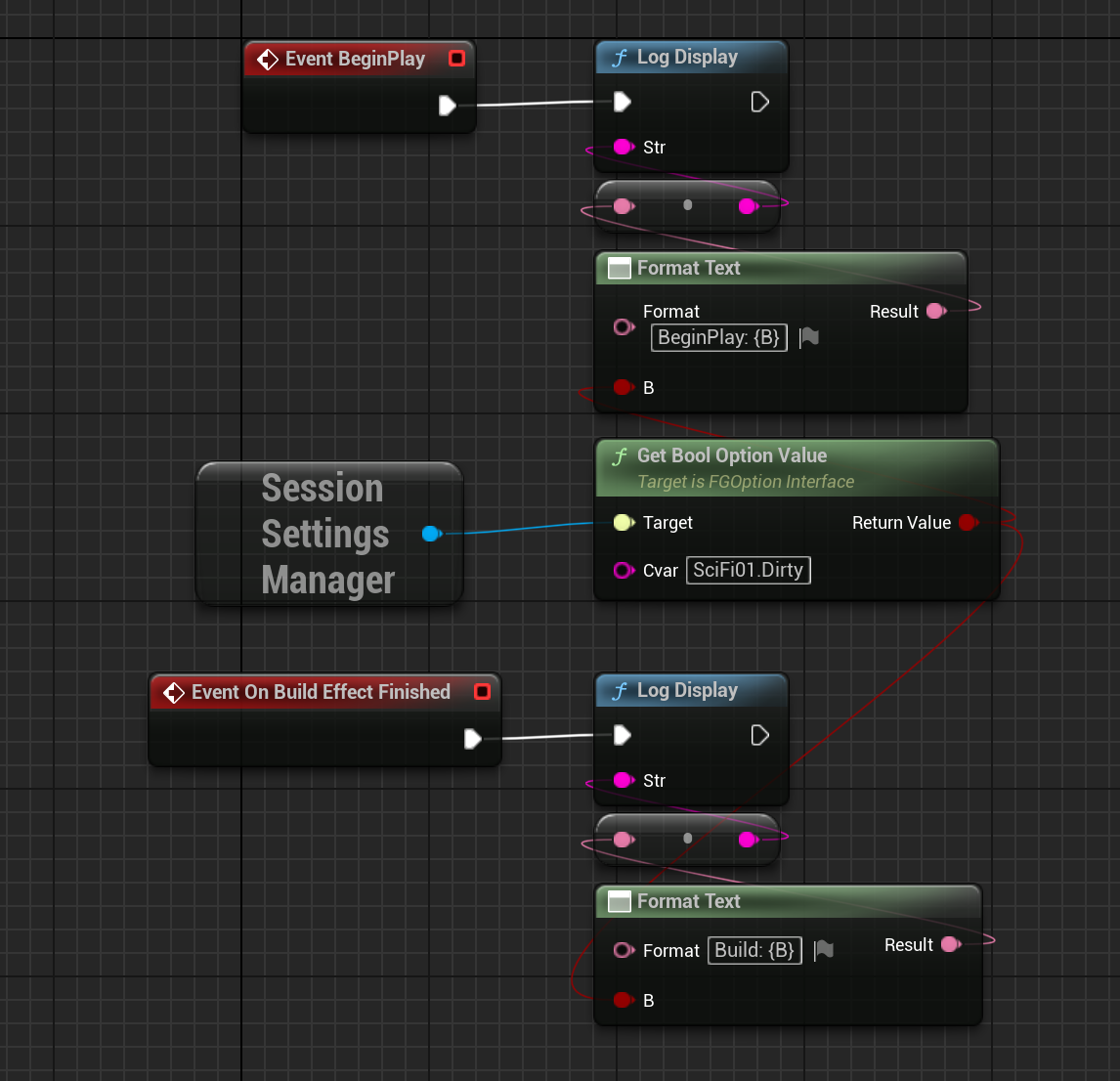Click the Format pin on the BeginPlay Format Text
1120x1081 pixels.
[624, 327]
